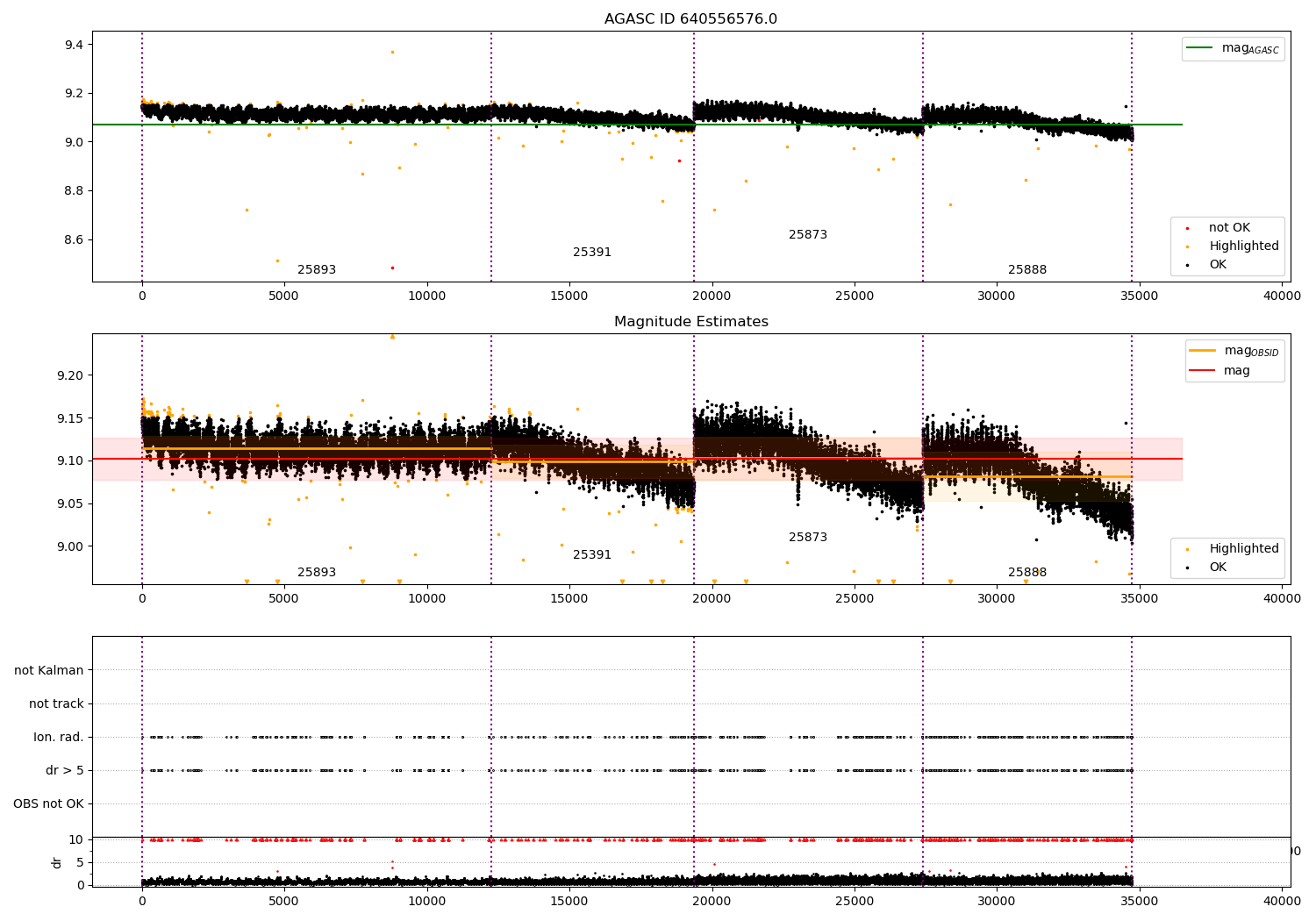Click the 25391 label in Magnitude Estimates plot
The width and height of the screenshot is (1316, 921).
tap(592, 554)
